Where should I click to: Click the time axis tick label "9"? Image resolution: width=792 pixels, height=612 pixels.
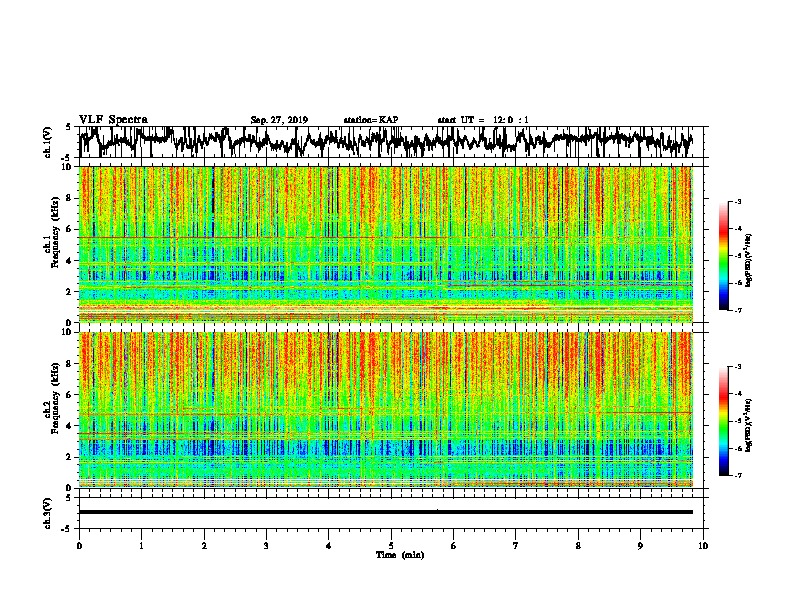coord(640,546)
